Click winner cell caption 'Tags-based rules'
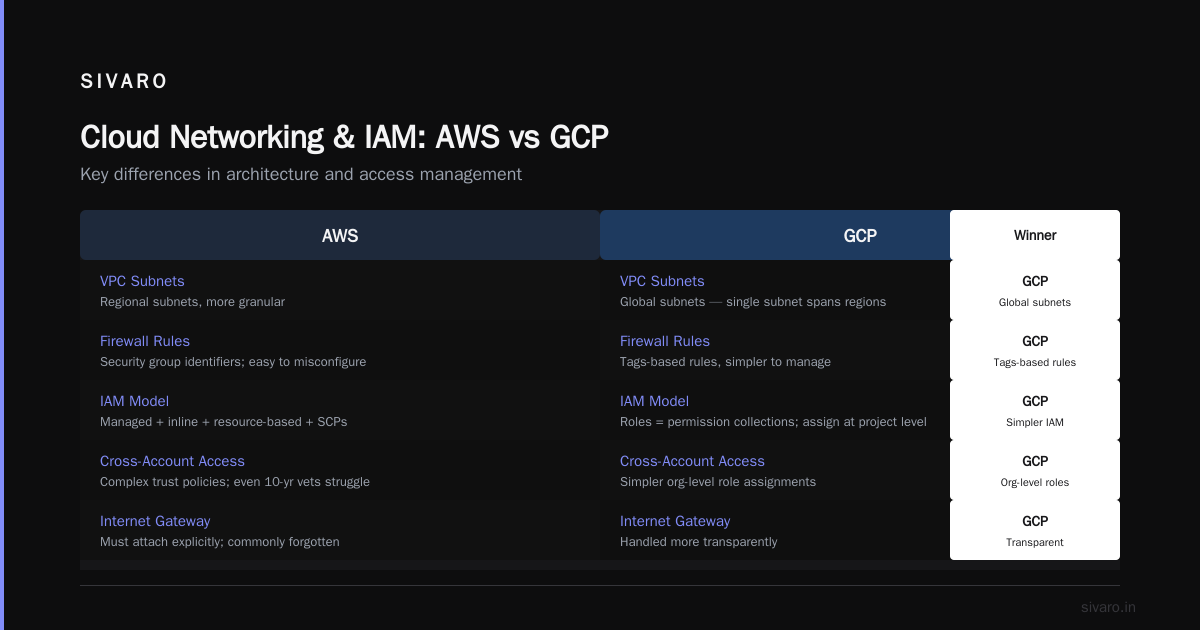 pyautogui.click(x=1035, y=363)
